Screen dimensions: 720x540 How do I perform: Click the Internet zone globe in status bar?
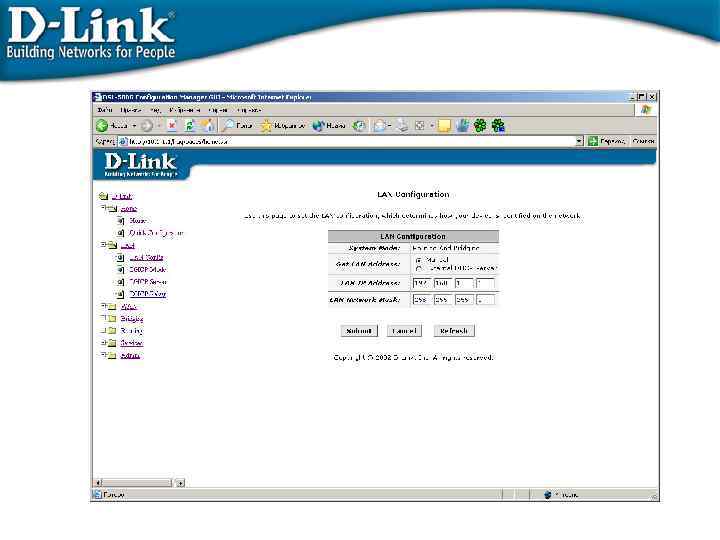pyautogui.click(x=547, y=495)
